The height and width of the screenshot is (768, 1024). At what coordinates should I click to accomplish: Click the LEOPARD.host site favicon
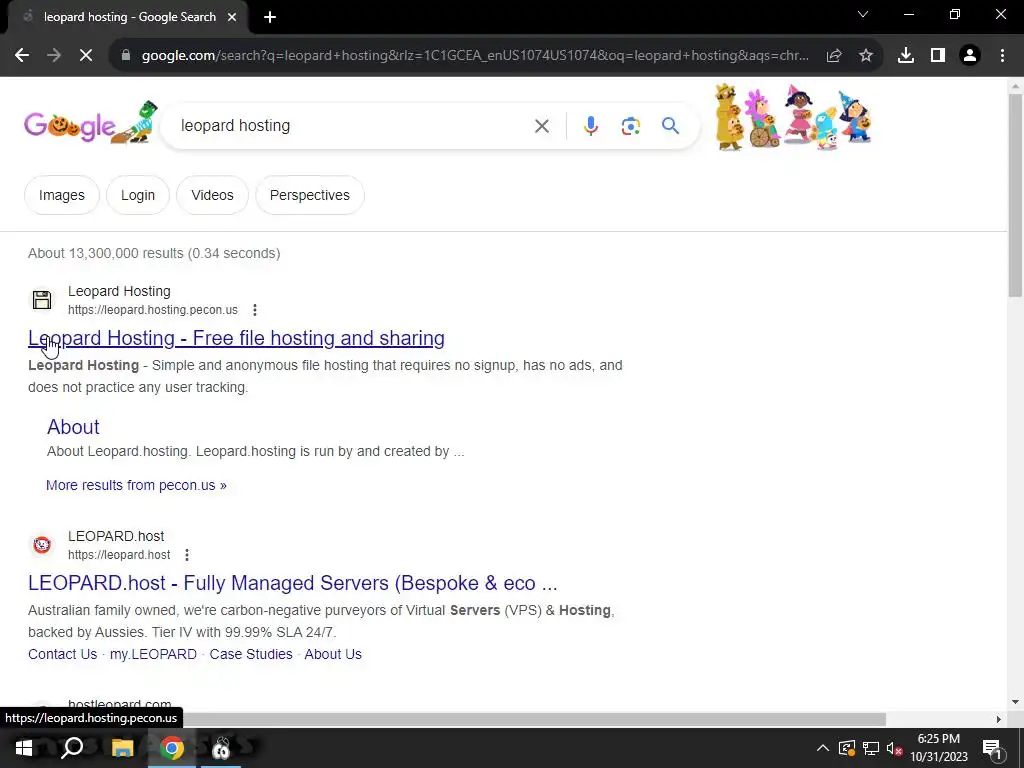(42, 545)
